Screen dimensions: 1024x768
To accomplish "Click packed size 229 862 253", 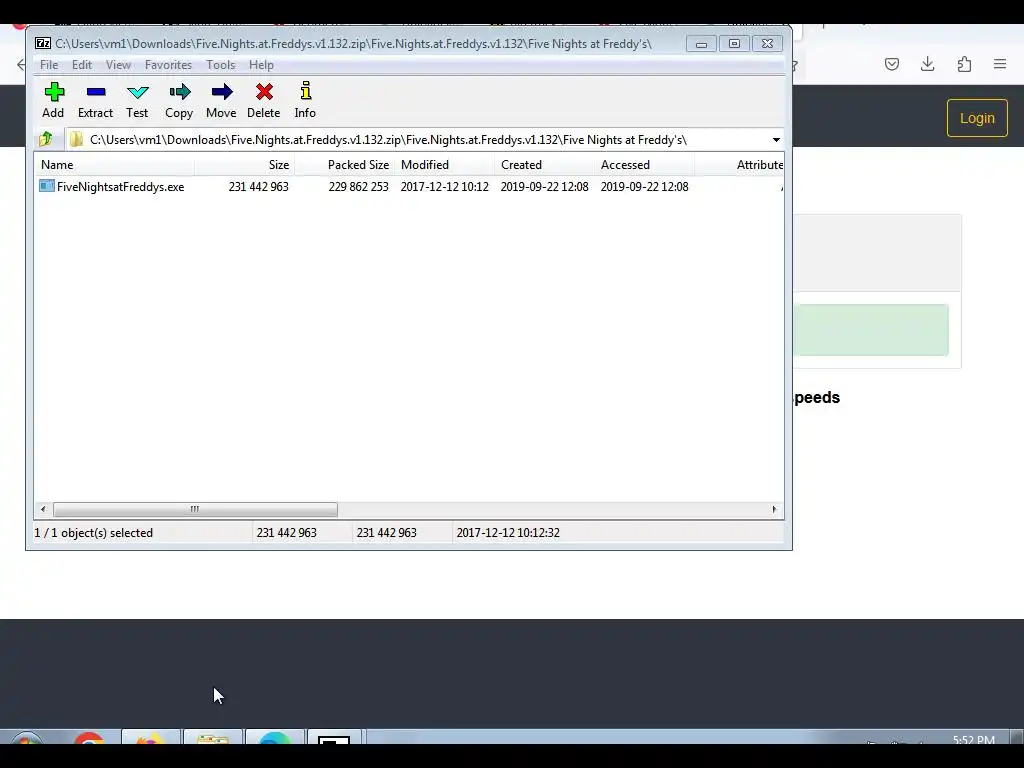I will [359, 187].
